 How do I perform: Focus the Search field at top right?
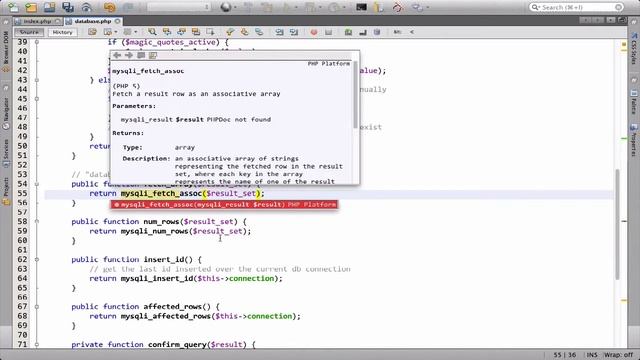576,7
